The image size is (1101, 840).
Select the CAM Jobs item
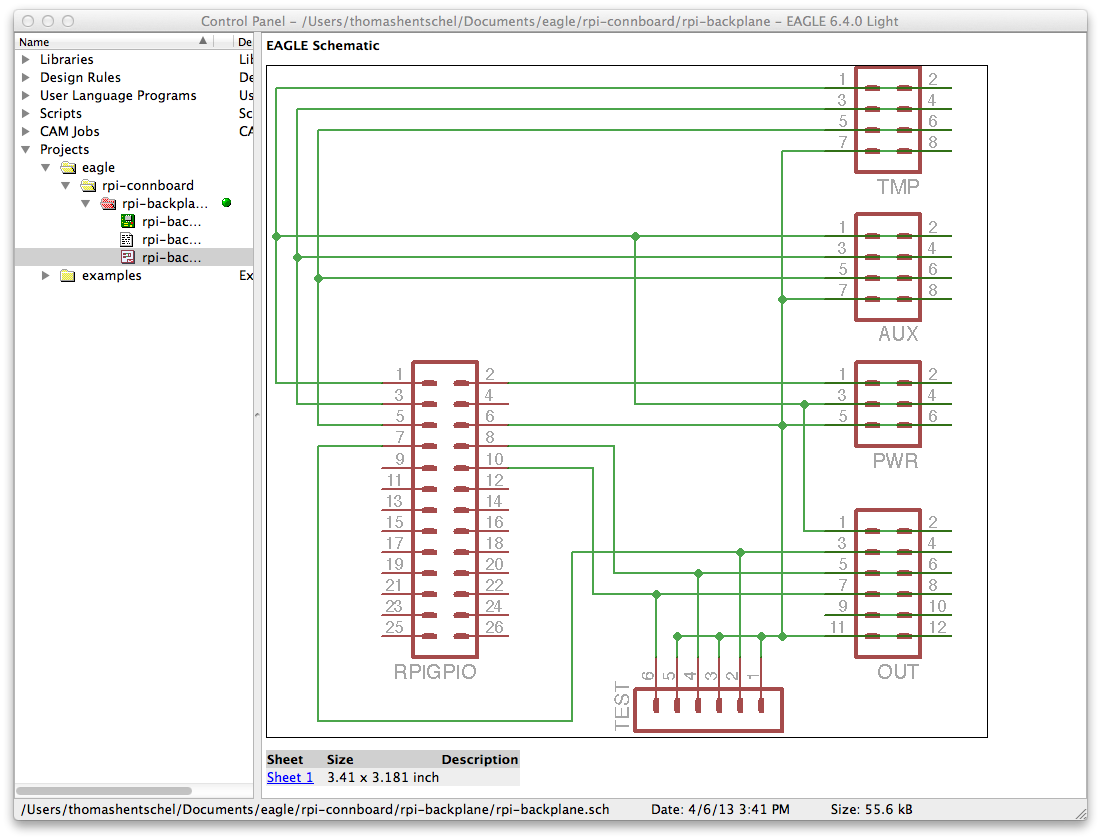(70, 131)
